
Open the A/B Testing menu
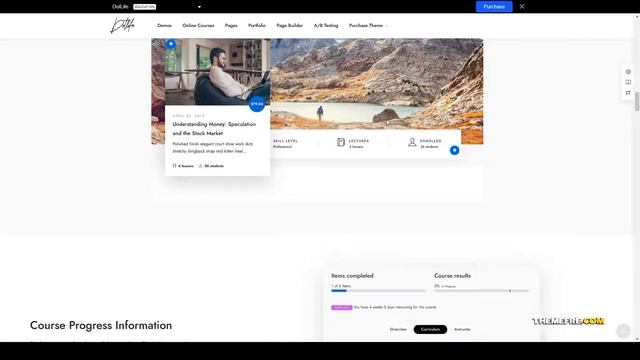326,25
